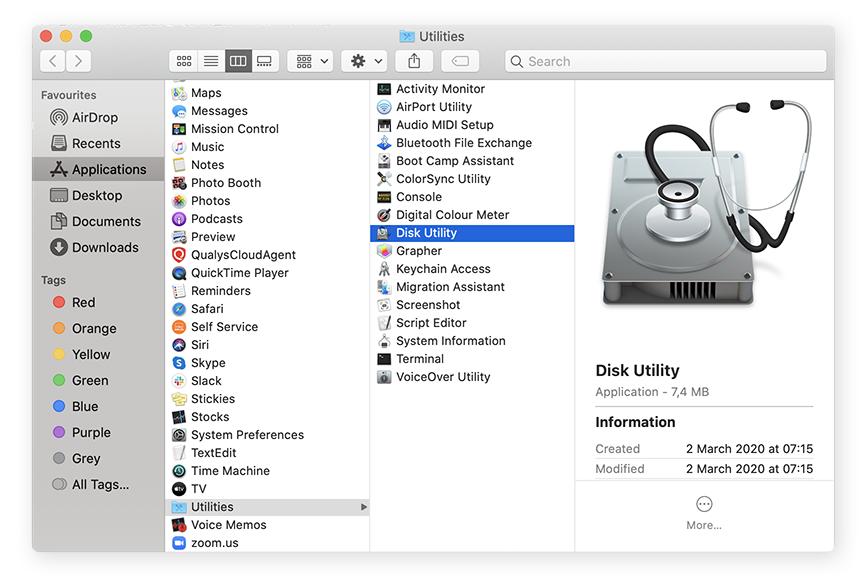This screenshot has width=864, height=582.
Task: Select the Time Machine icon
Action: click(x=179, y=471)
